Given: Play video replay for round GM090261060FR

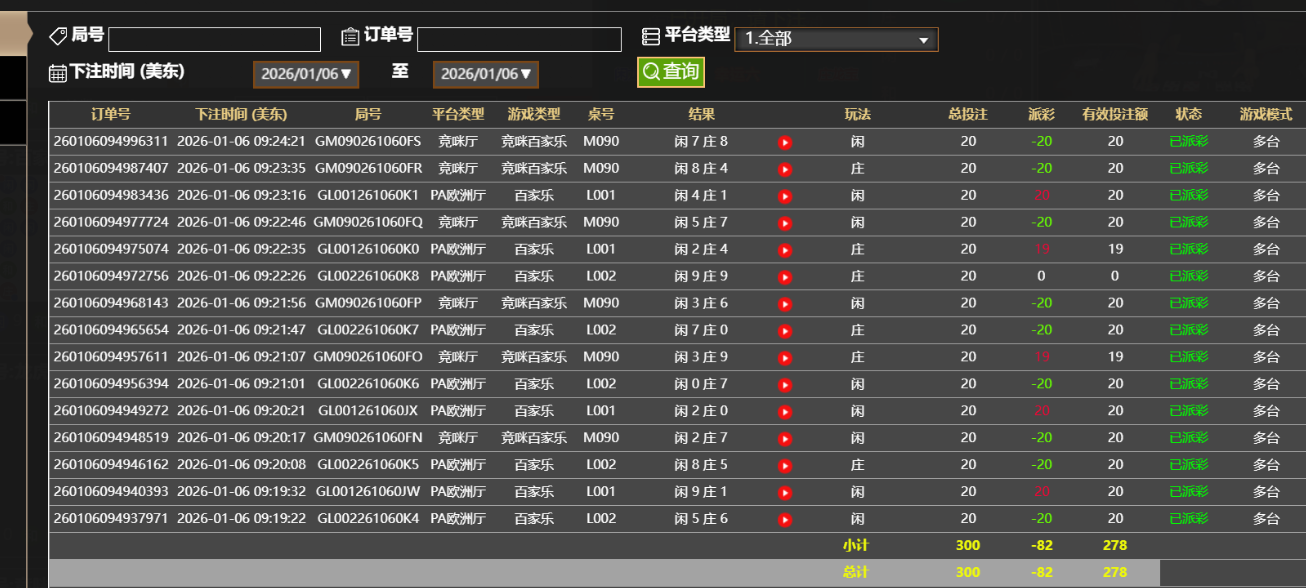Looking at the screenshot, I should click(x=785, y=169).
